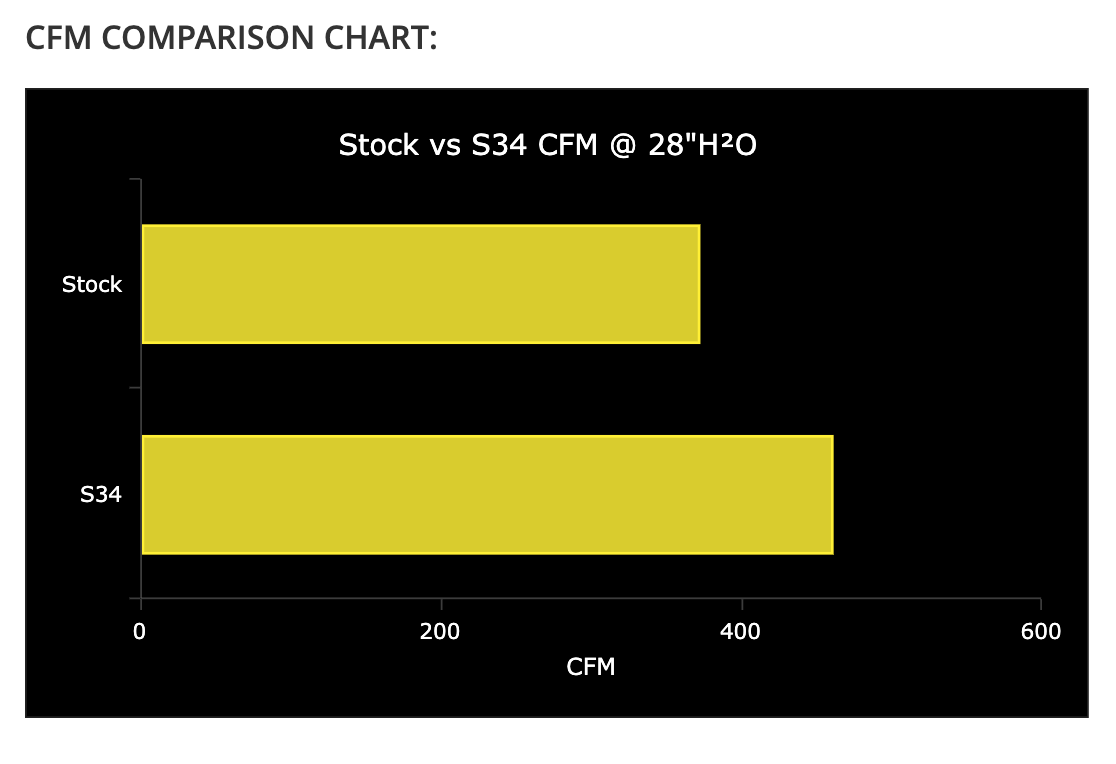Click the word "vs" in chart title

[x=442, y=145]
